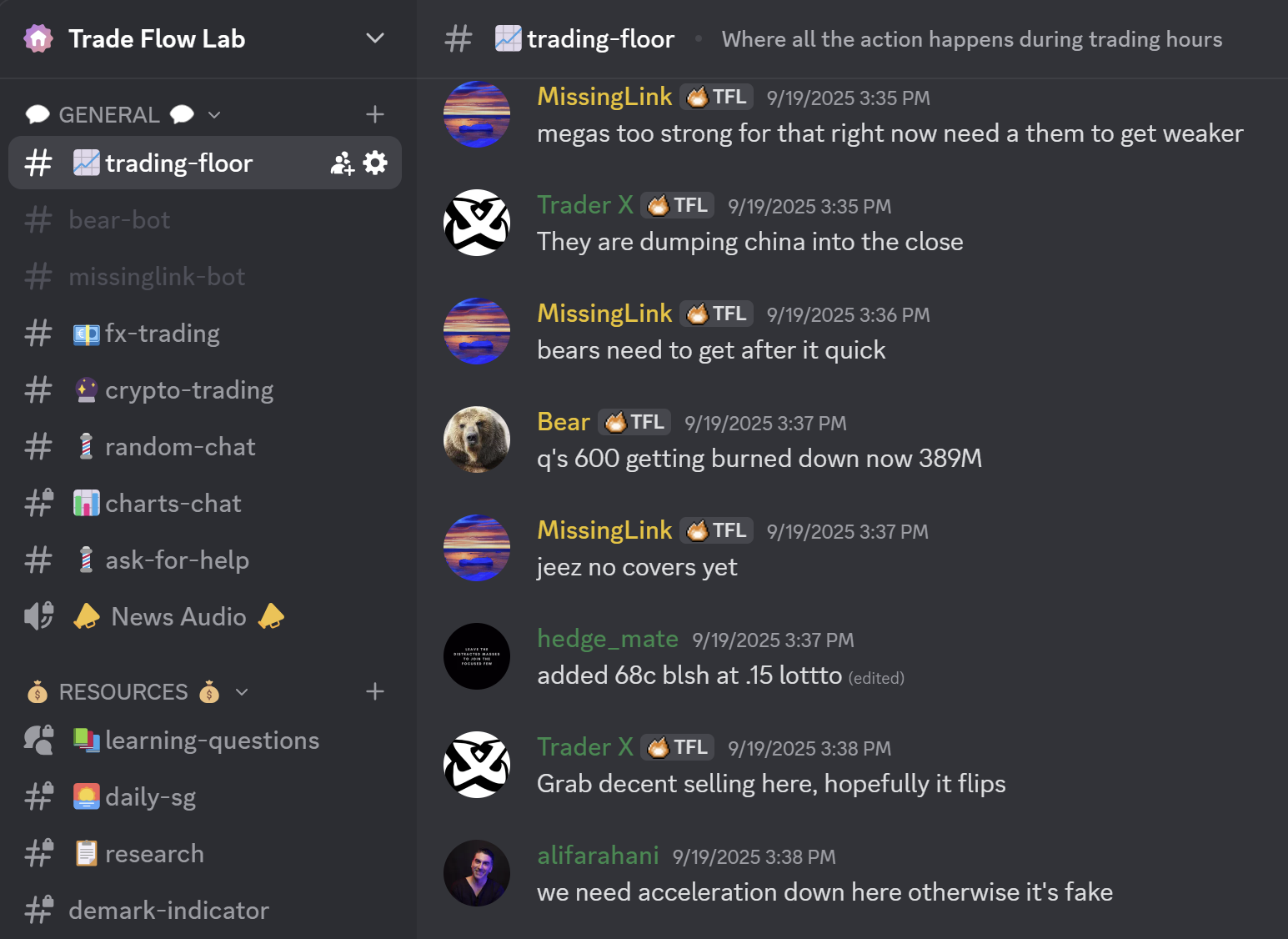Viewport: 1288px width, 939px height.
Task: Click the MissingLink username at 3:35 PM
Action: (x=604, y=97)
